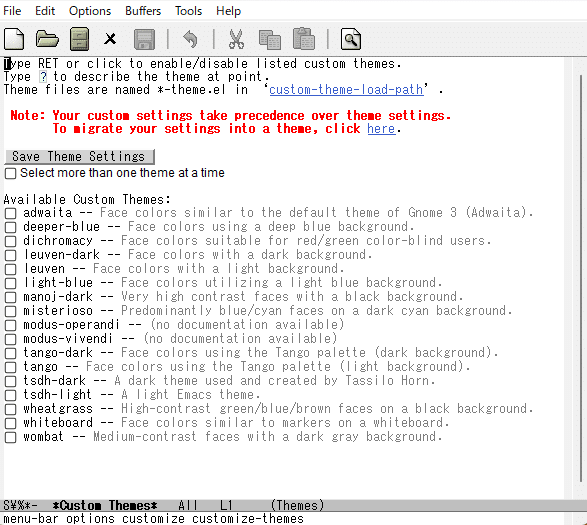Click the Undo arrow icon

[190, 39]
